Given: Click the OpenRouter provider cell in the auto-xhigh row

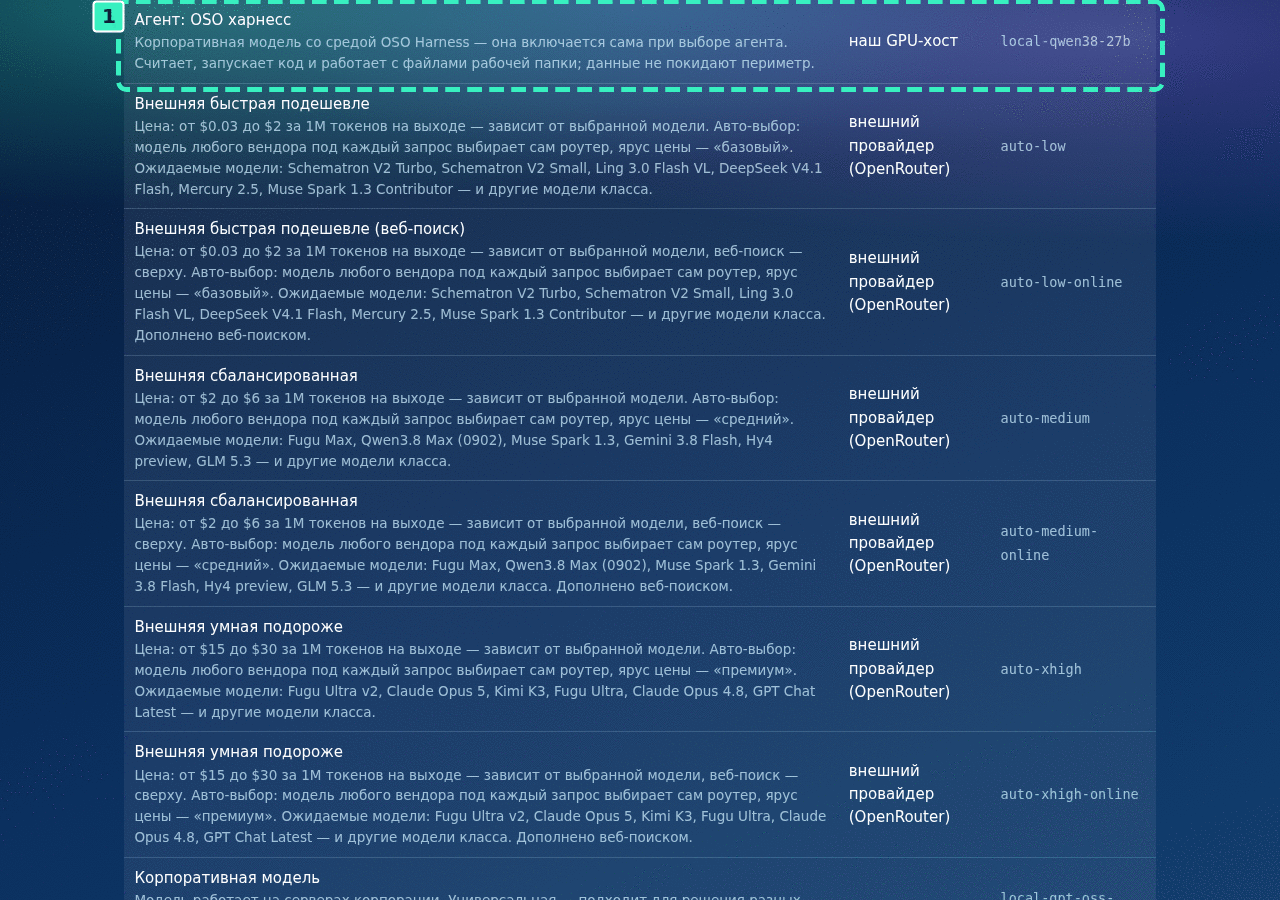Looking at the screenshot, I should [x=900, y=668].
